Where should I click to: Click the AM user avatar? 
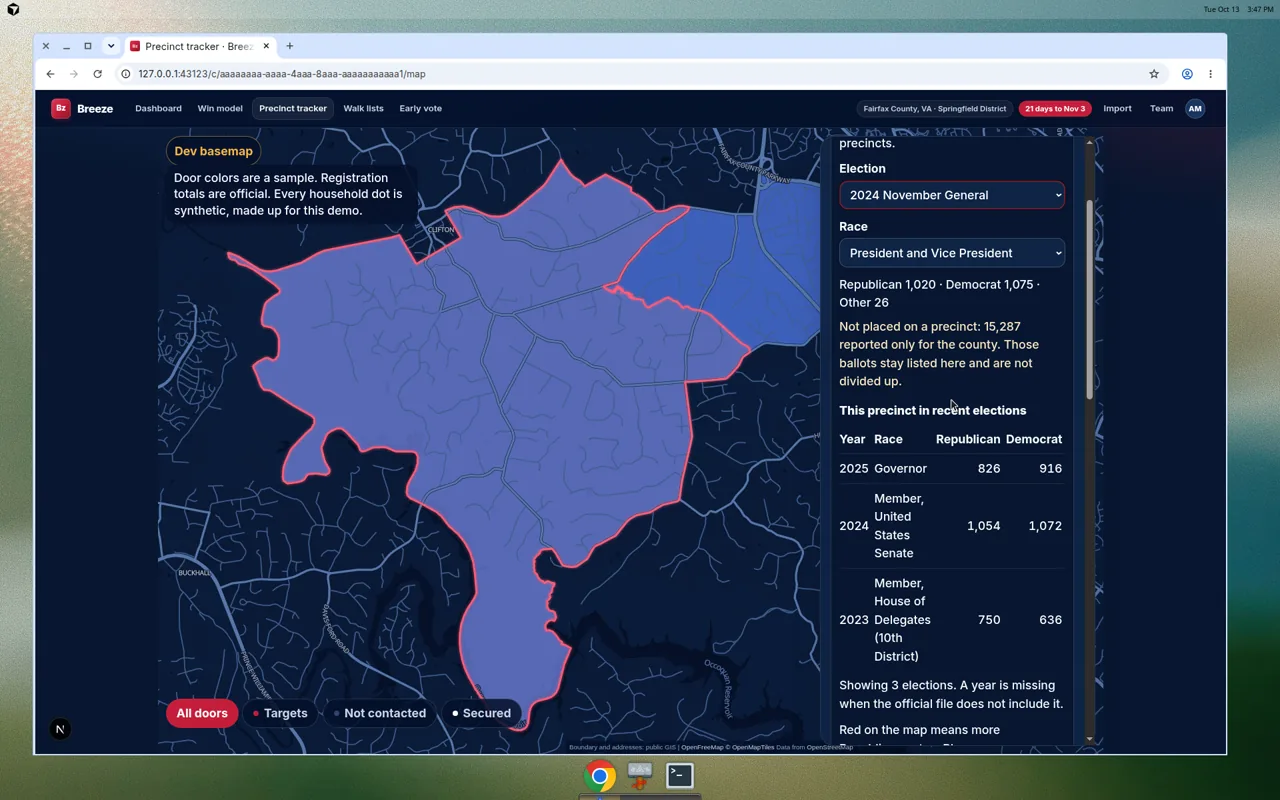point(1195,108)
